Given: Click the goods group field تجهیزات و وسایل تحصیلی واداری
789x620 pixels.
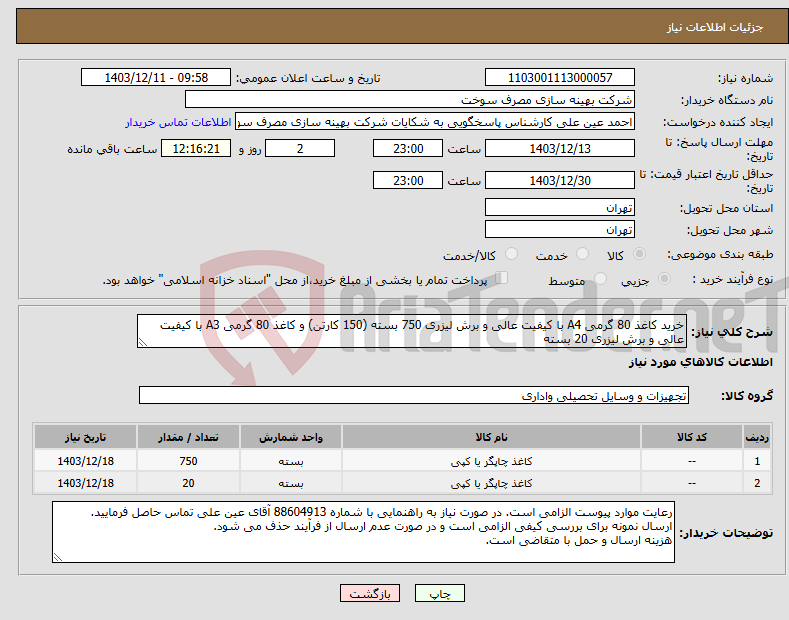Looking at the screenshot, I should 414,396.
